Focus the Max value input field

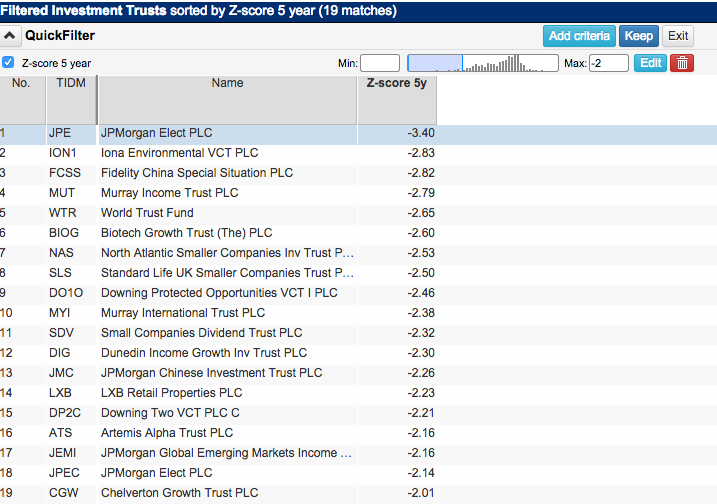click(609, 63)
